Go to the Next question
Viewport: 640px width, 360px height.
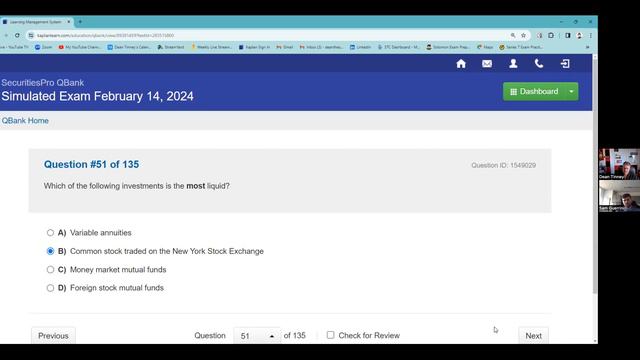pyautogui.click(x=533, y=336)
